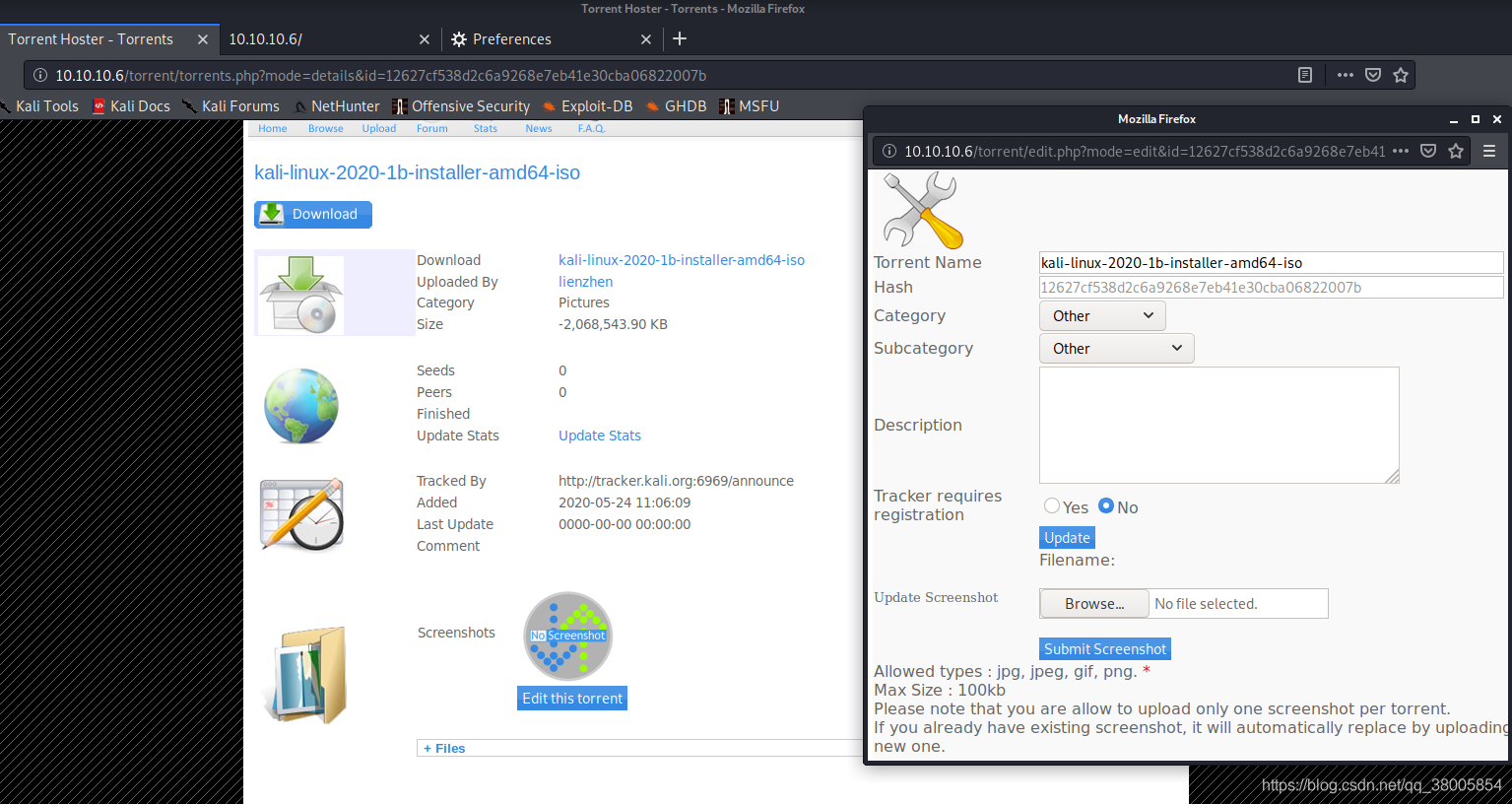
Task: Click site info icon in popup address bar
Action: click(x=888, y=151)
